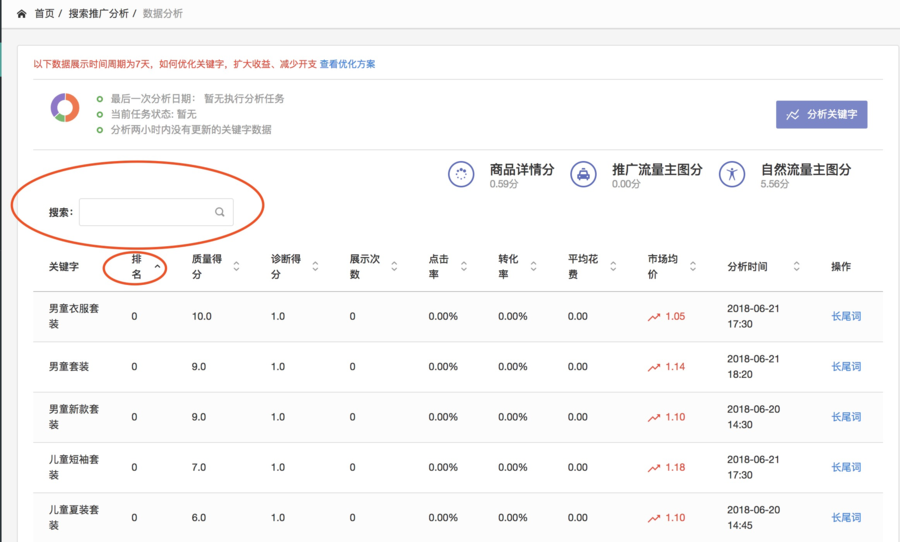Open 长尾词 for 男童新款套装
The width and height of the screenshot is (900, 542).
click(x=846, y=417)
